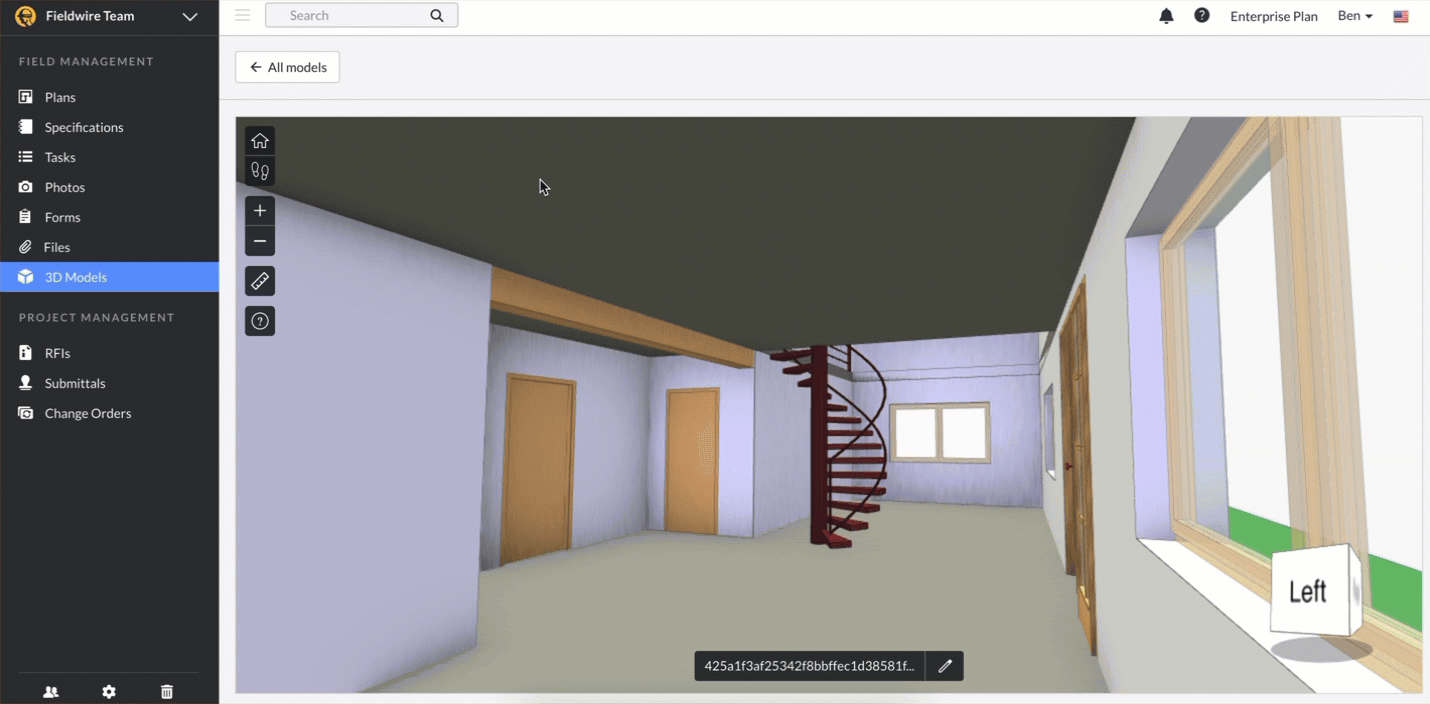The width and height of the screenshot is (1430, 704).
Task: Click the Left face of view cube
Action: click(x=1307, y=592)
